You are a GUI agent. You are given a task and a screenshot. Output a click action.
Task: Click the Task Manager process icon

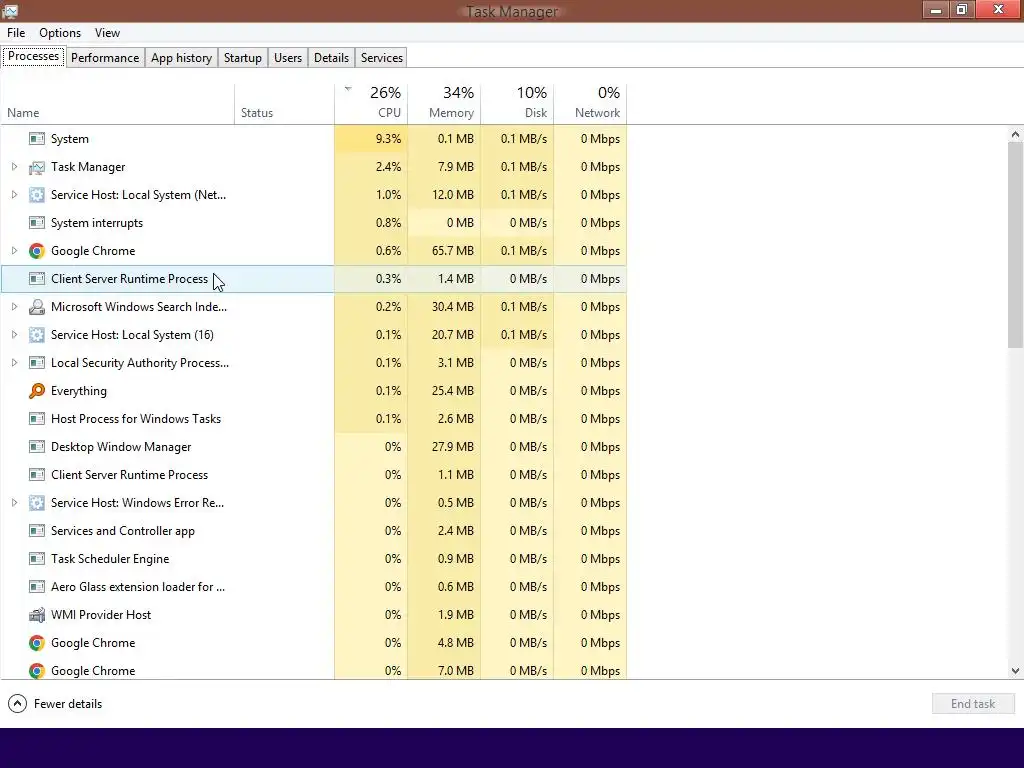(37, 167)
